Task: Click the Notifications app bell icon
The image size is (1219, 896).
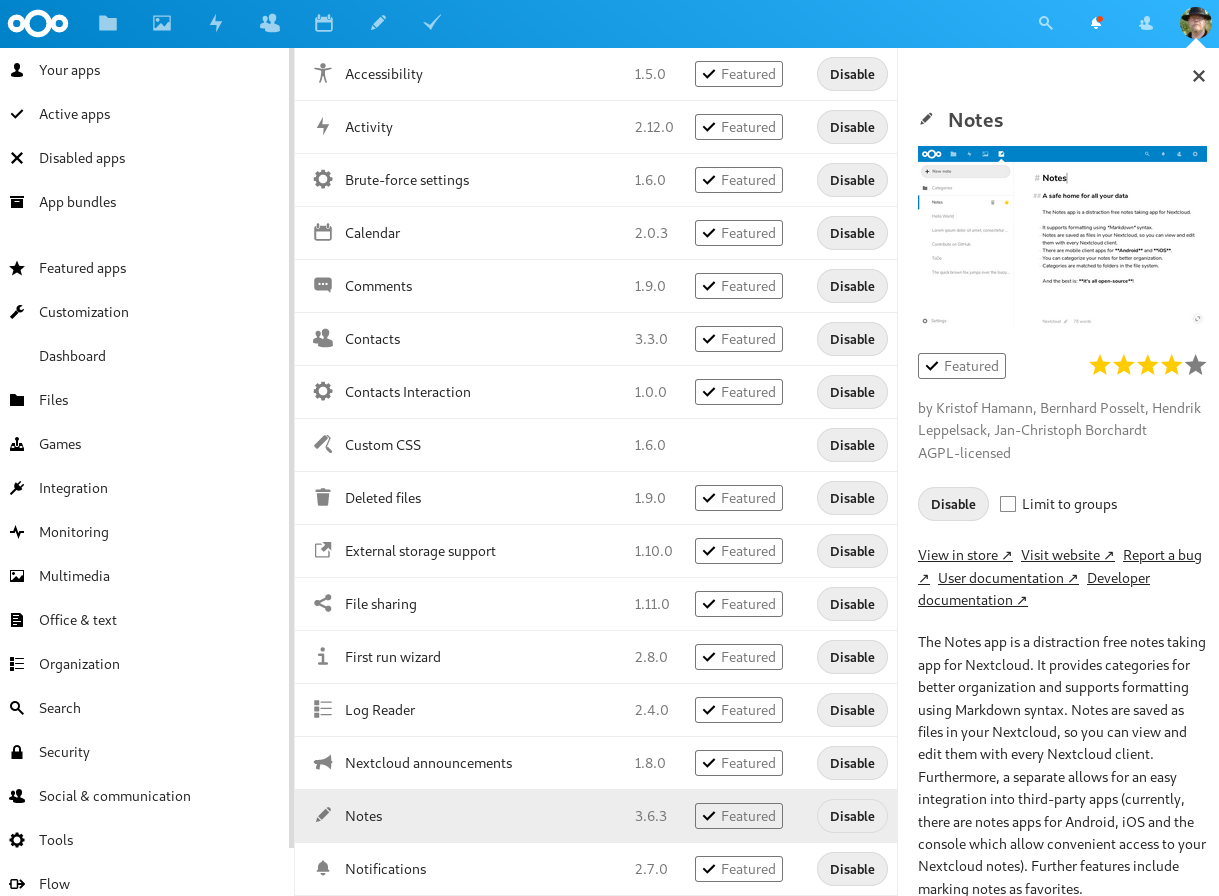Action: [323, 869]
